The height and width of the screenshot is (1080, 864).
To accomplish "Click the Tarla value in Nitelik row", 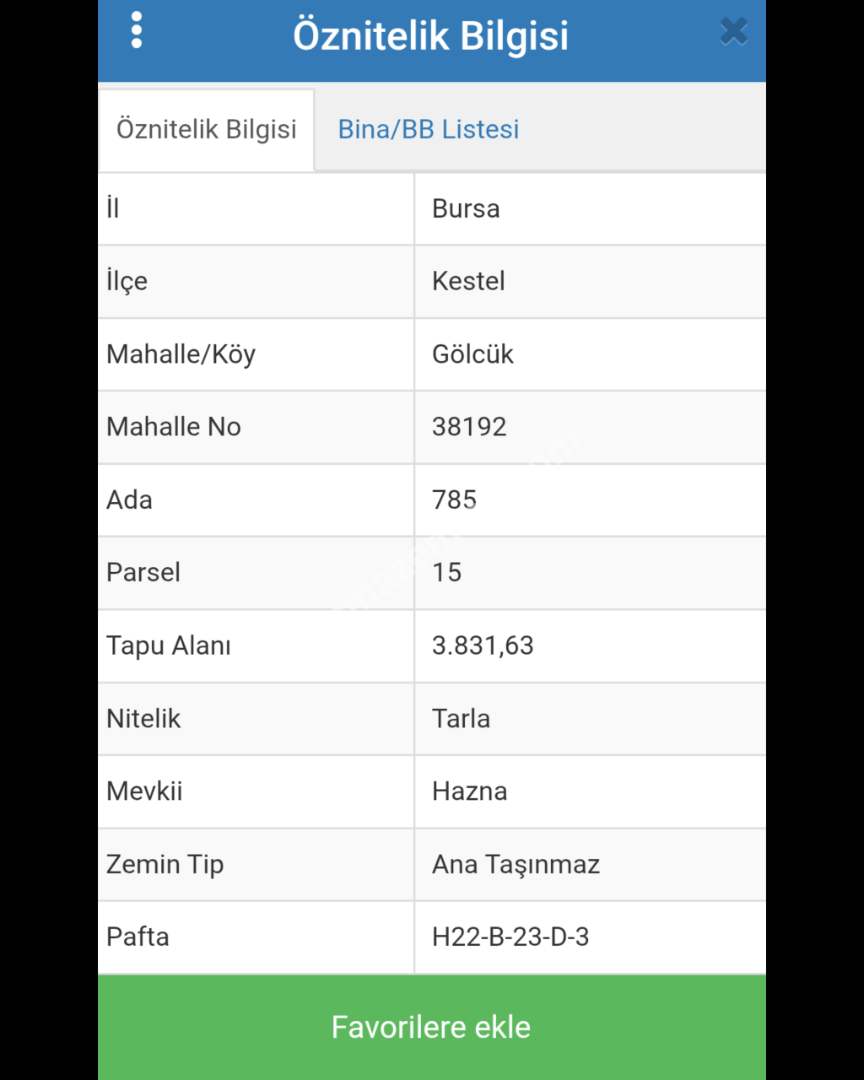I will 461,719.
